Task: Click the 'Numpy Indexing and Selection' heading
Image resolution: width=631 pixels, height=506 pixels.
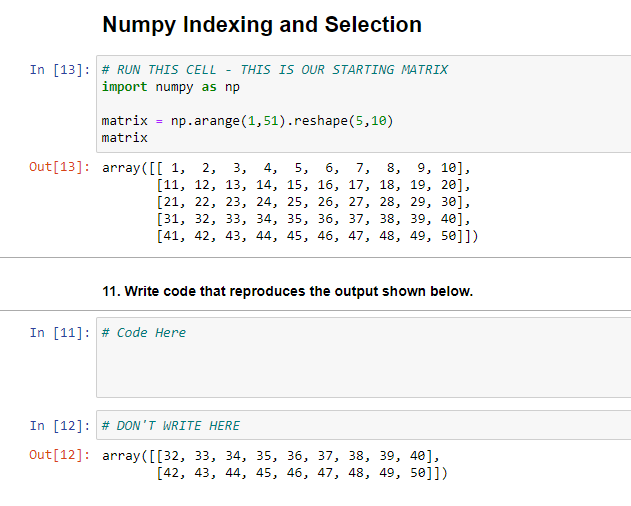Action: coord(262,25)
